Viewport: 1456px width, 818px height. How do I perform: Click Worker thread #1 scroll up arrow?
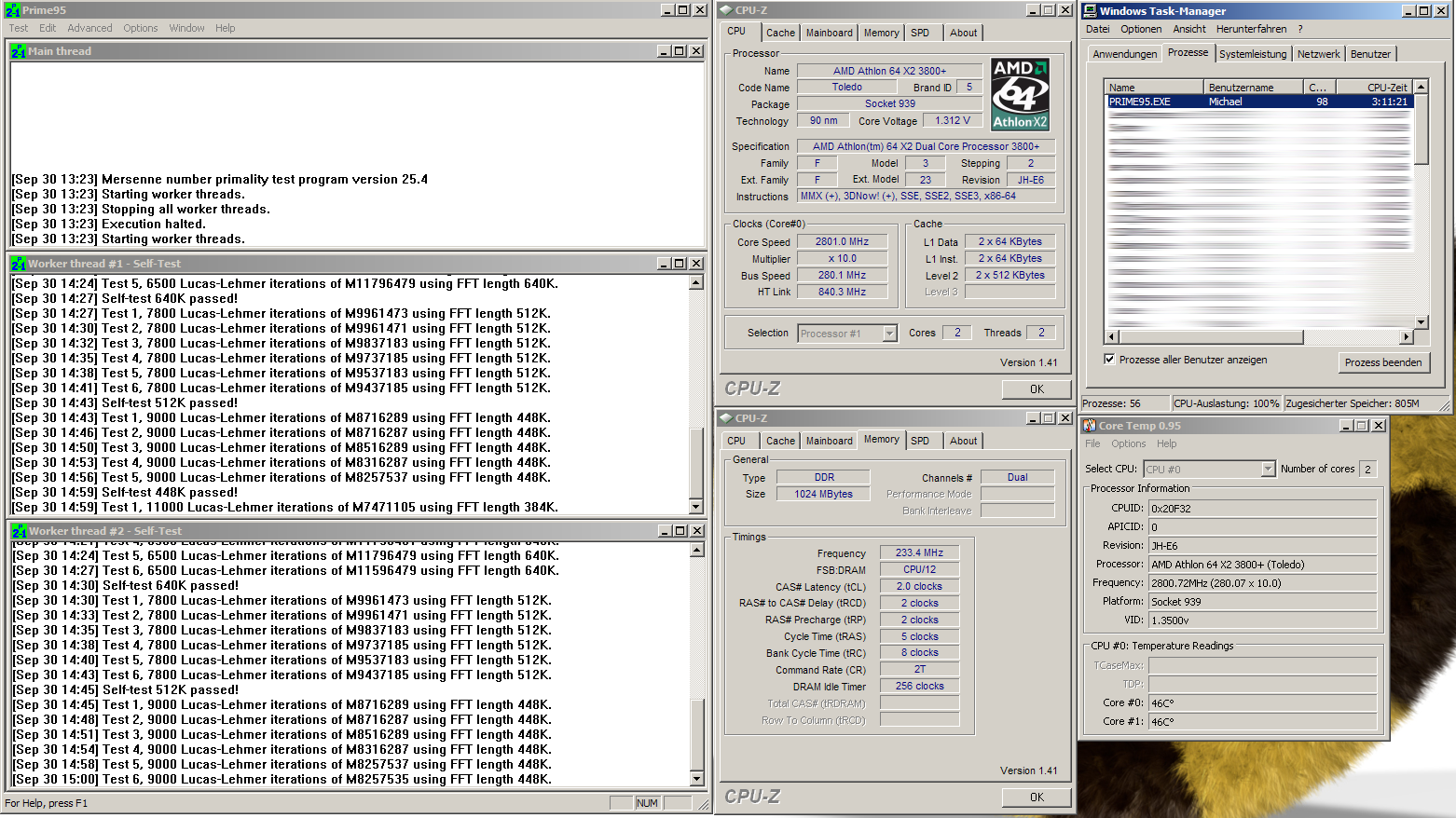point(696,282)
